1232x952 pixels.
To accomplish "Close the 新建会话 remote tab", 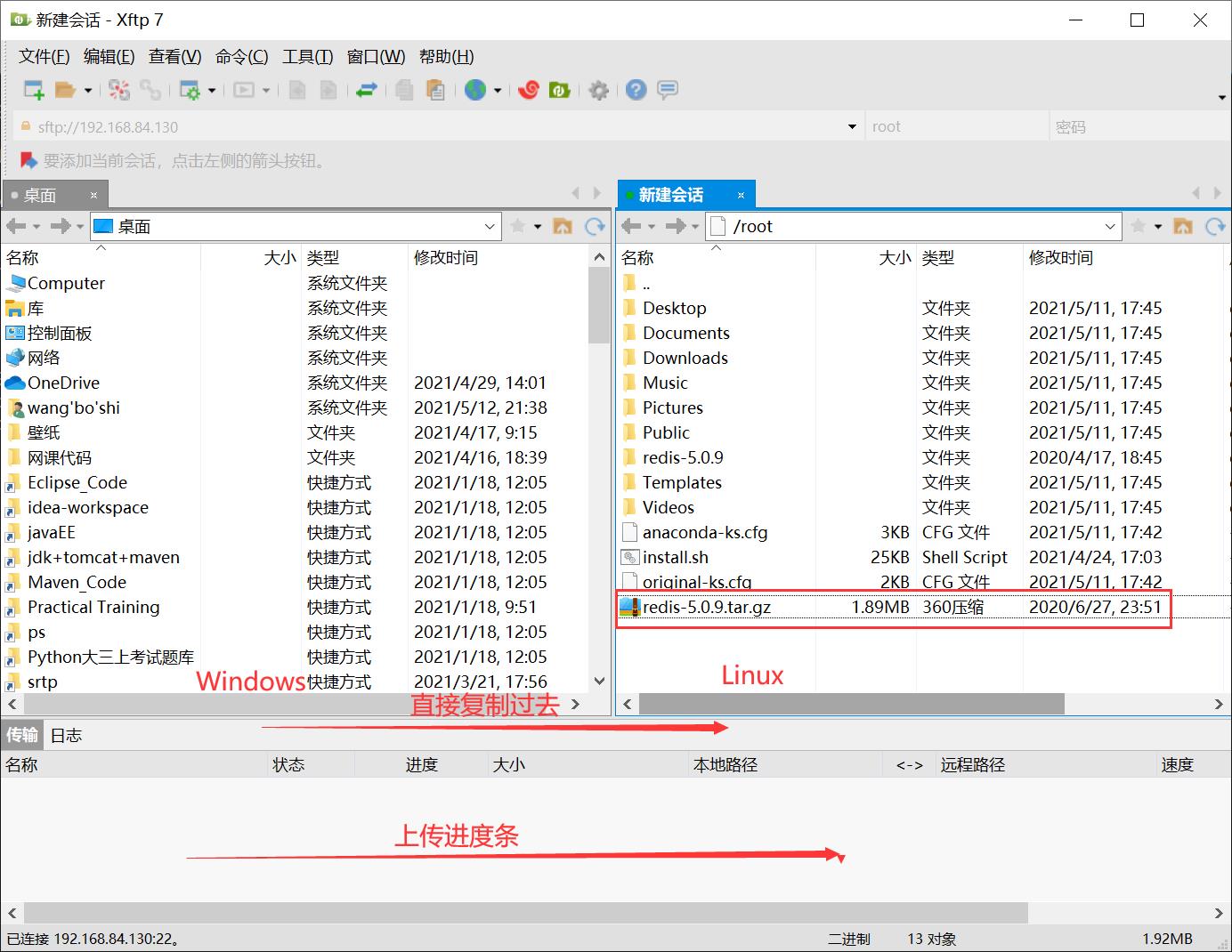I will click(741, 195).
